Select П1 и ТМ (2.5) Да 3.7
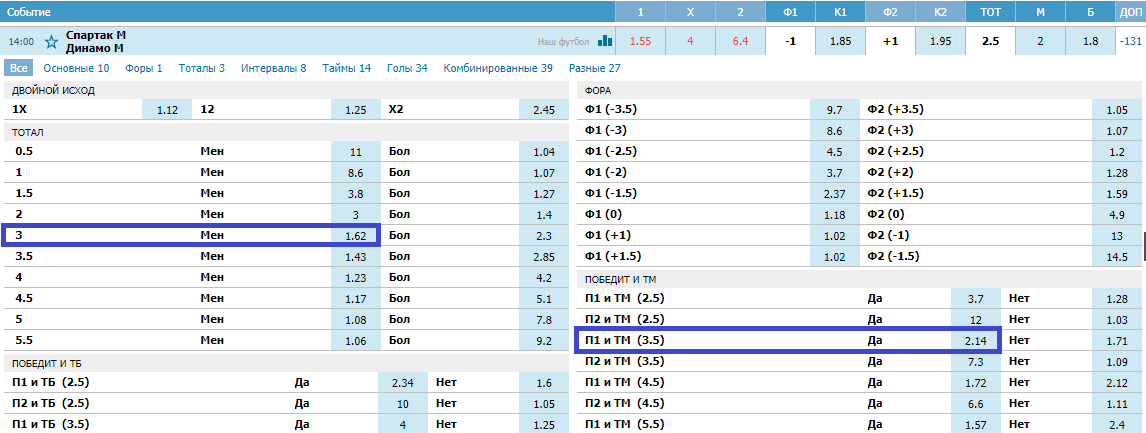The image size is (1146, 433). [976, 298]
